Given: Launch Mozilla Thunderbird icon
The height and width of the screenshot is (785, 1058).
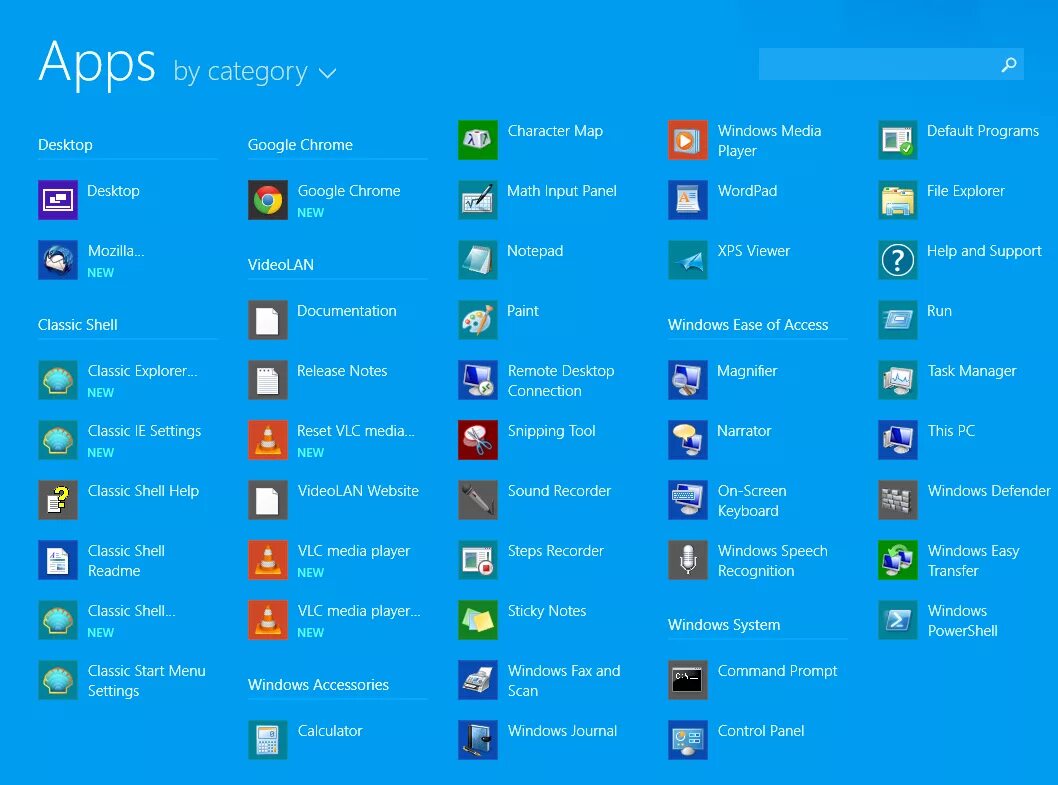Looking at the screenshot, I should click(58, 260).
